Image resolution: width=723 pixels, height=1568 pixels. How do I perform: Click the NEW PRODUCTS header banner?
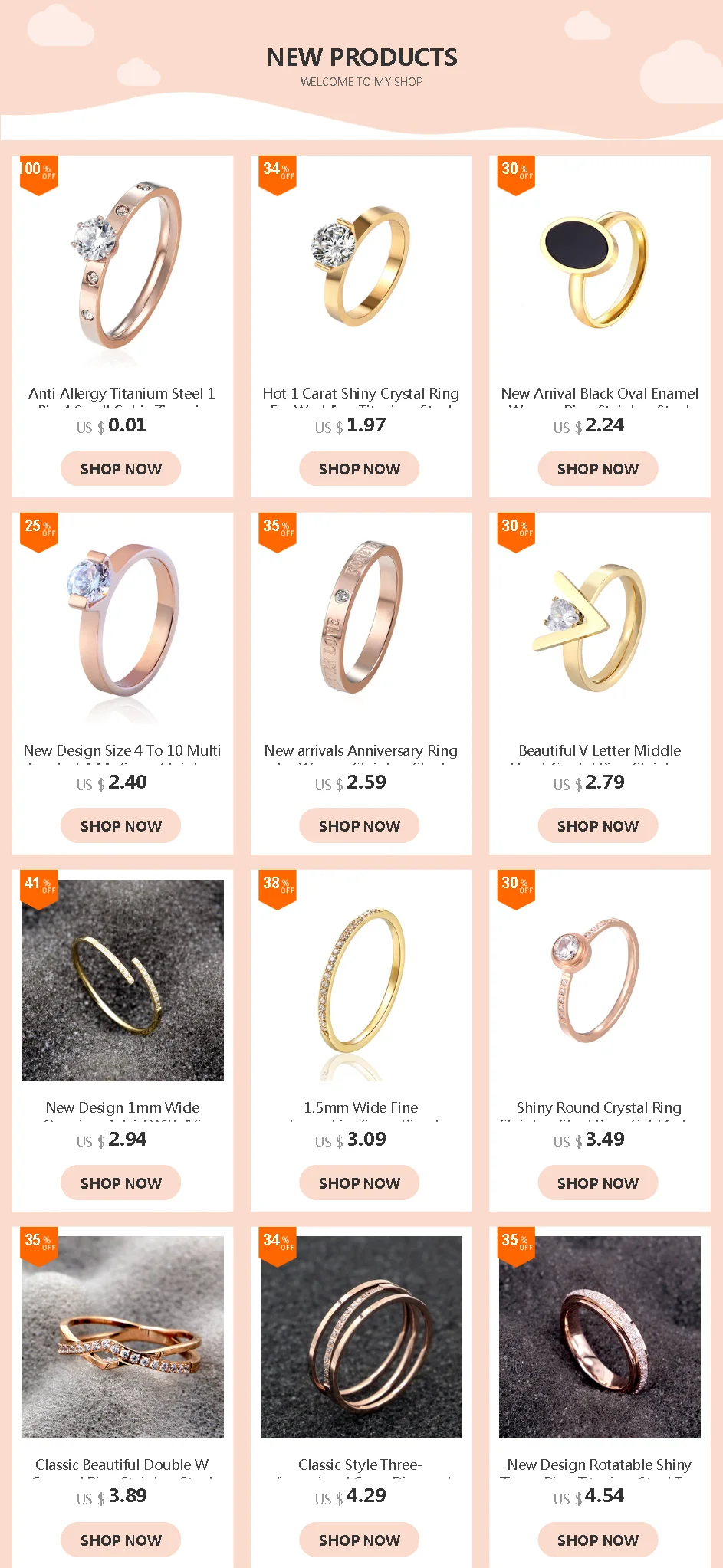[x=361, y=69]
